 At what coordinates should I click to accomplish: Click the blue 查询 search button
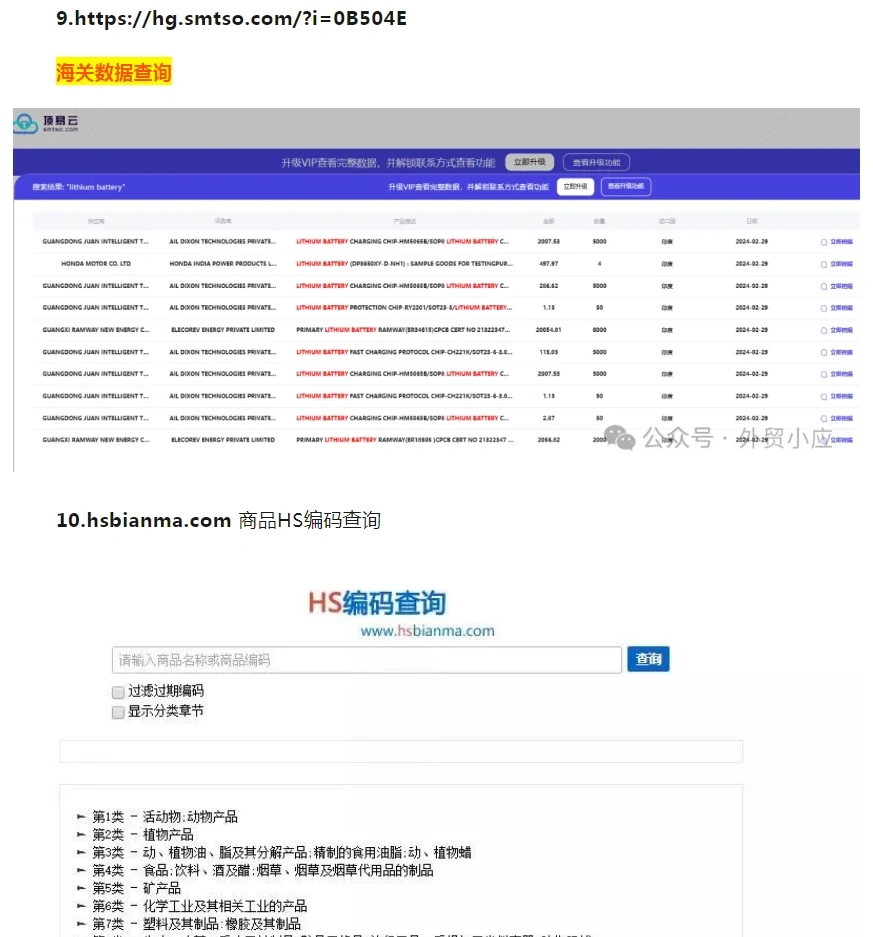tap(648, 659)
